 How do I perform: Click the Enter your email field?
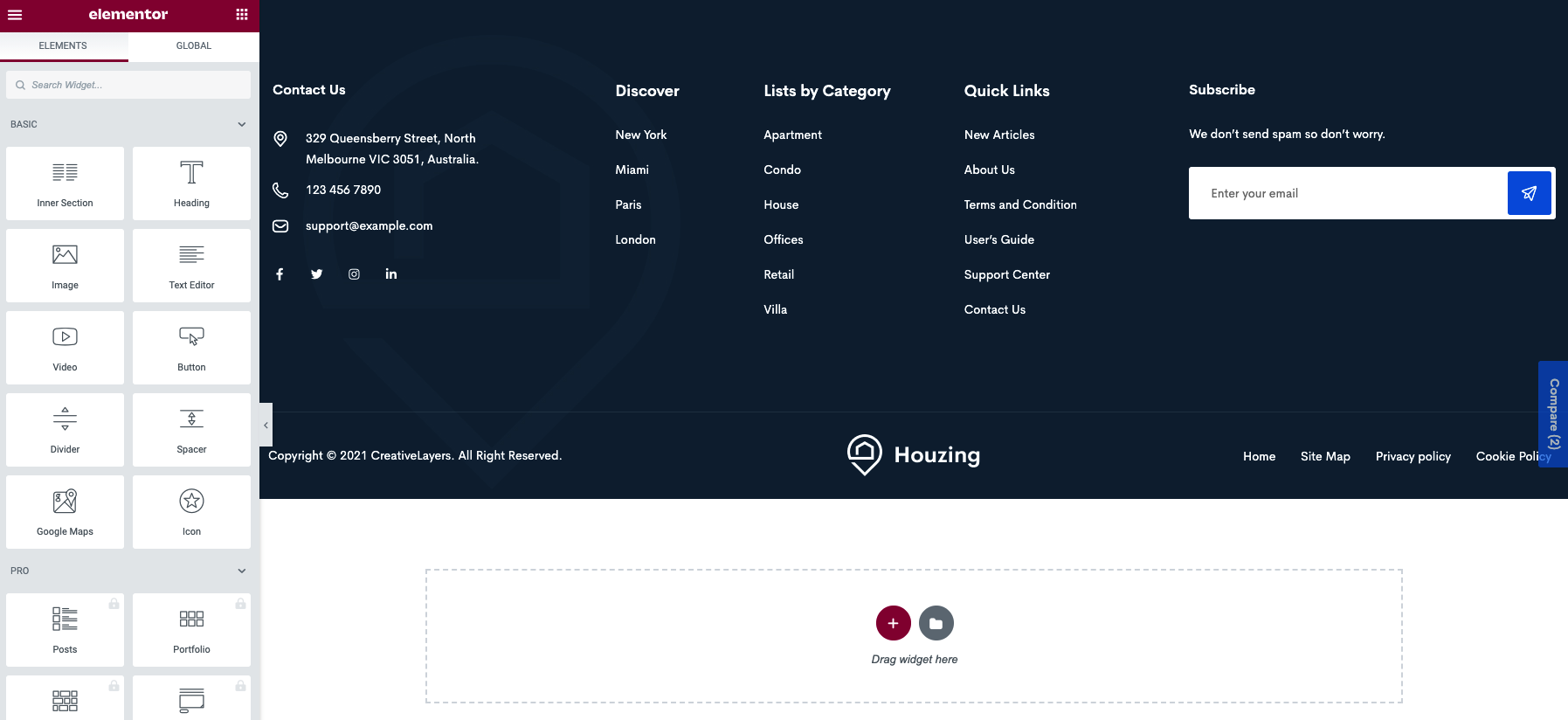click(x=1347, y=193)
